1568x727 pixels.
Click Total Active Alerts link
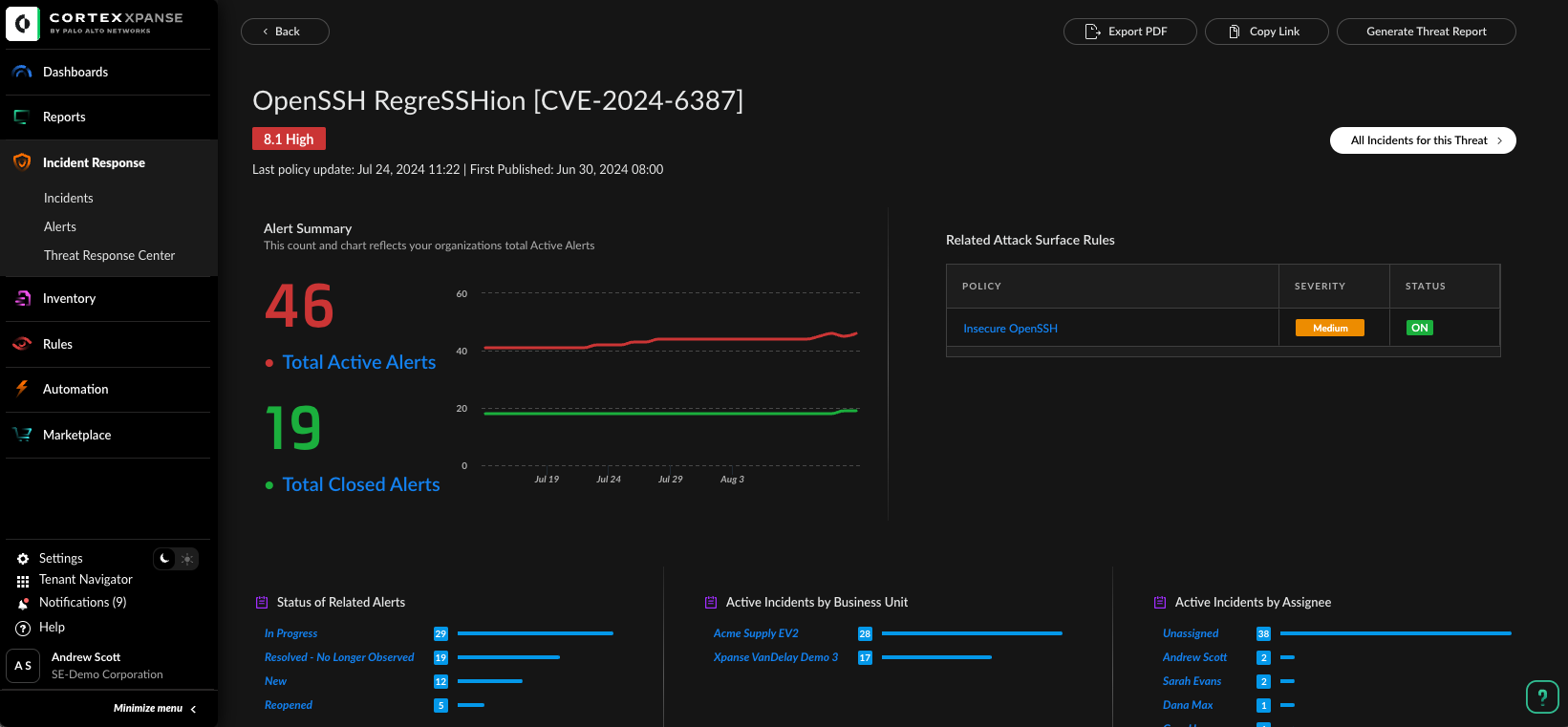coord(359,362)
